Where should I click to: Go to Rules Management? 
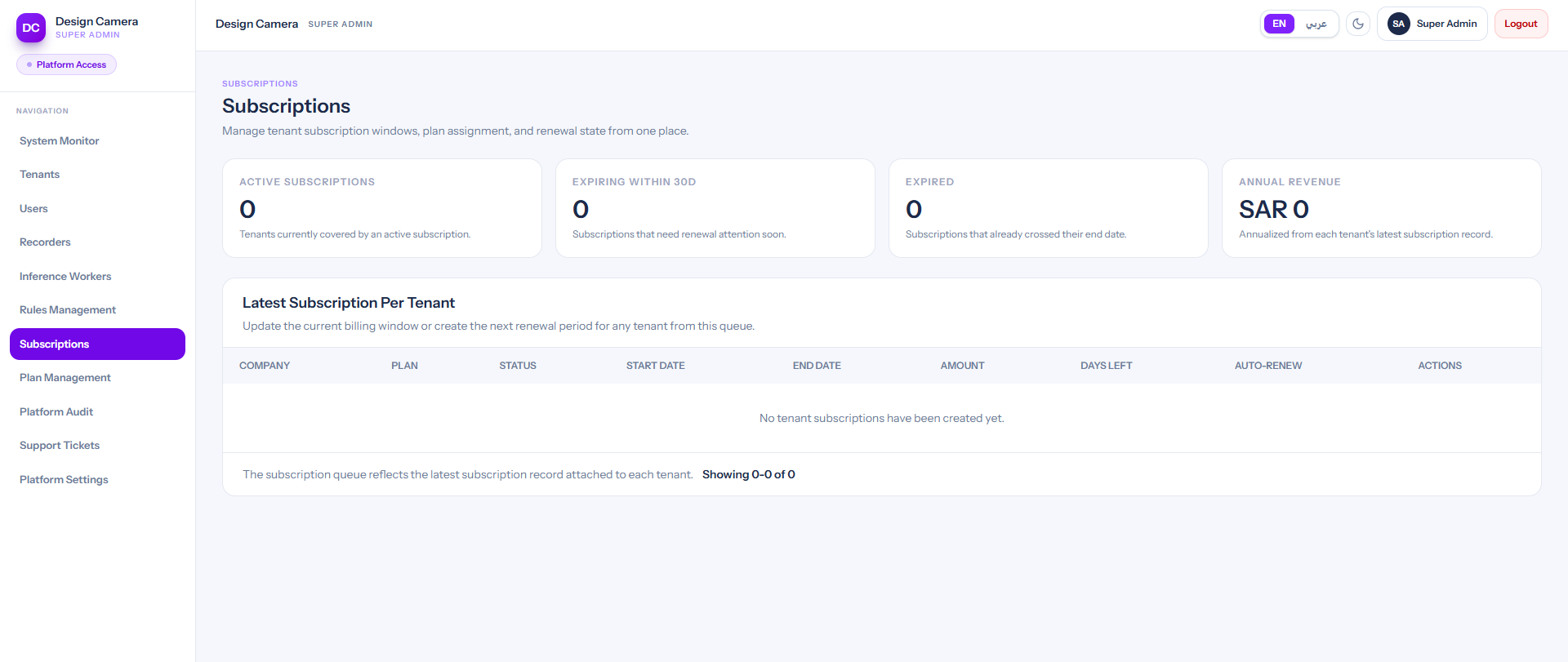(x=97, y=310)
